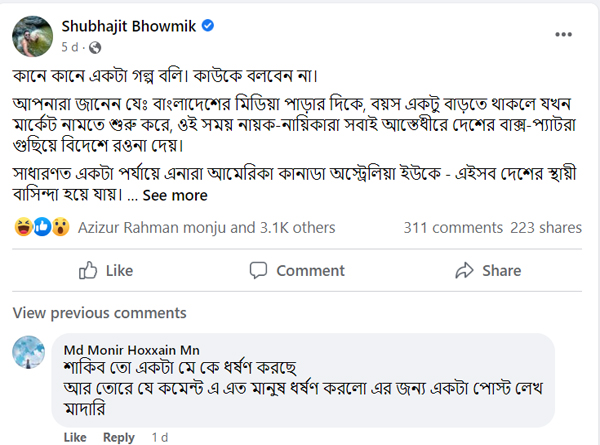600x445 pixels.
Task: Click the thumbs-up Like button icon
Action: pyautogui.click(x=88, y=270)
